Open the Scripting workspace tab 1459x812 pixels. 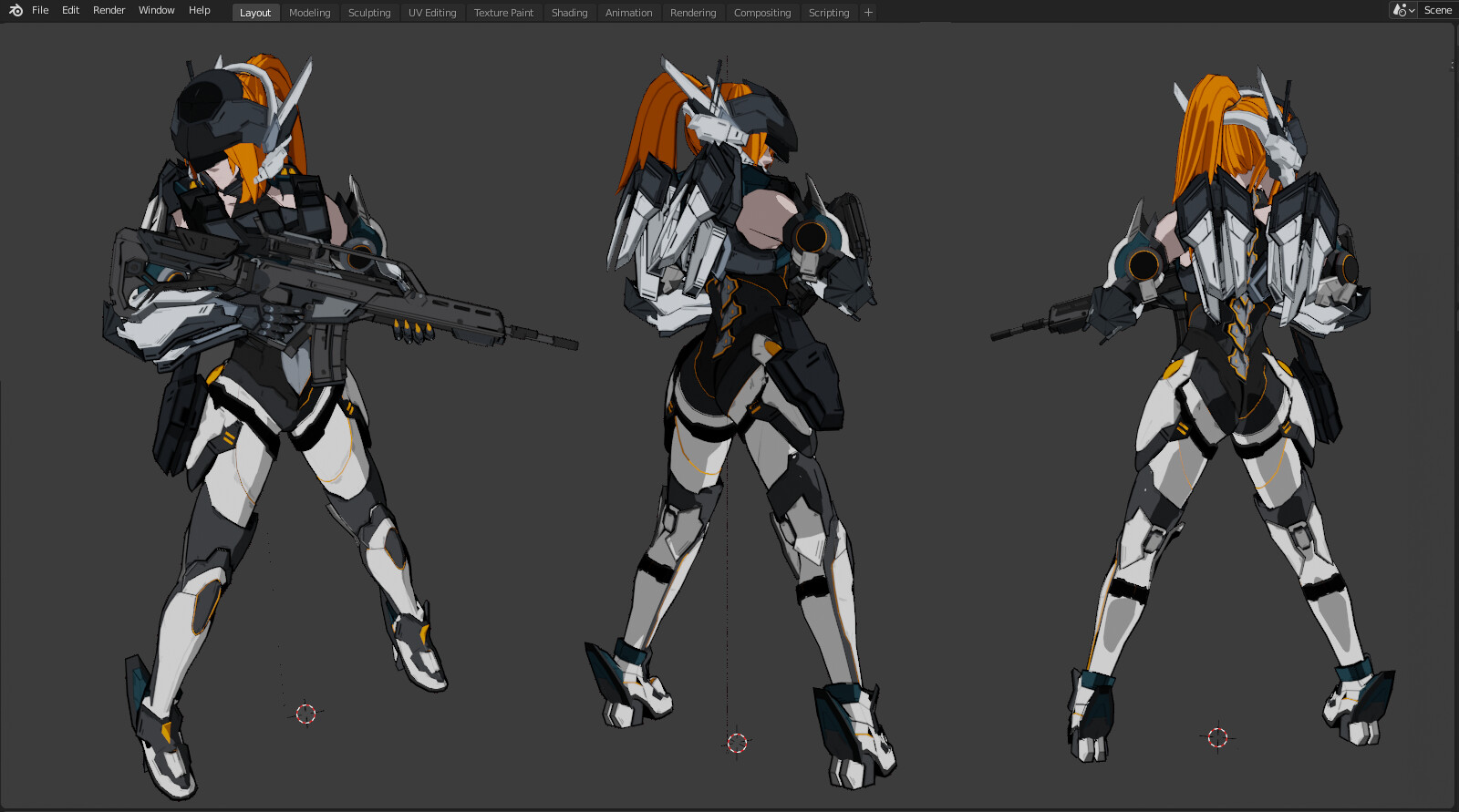(x=829, y=13)
